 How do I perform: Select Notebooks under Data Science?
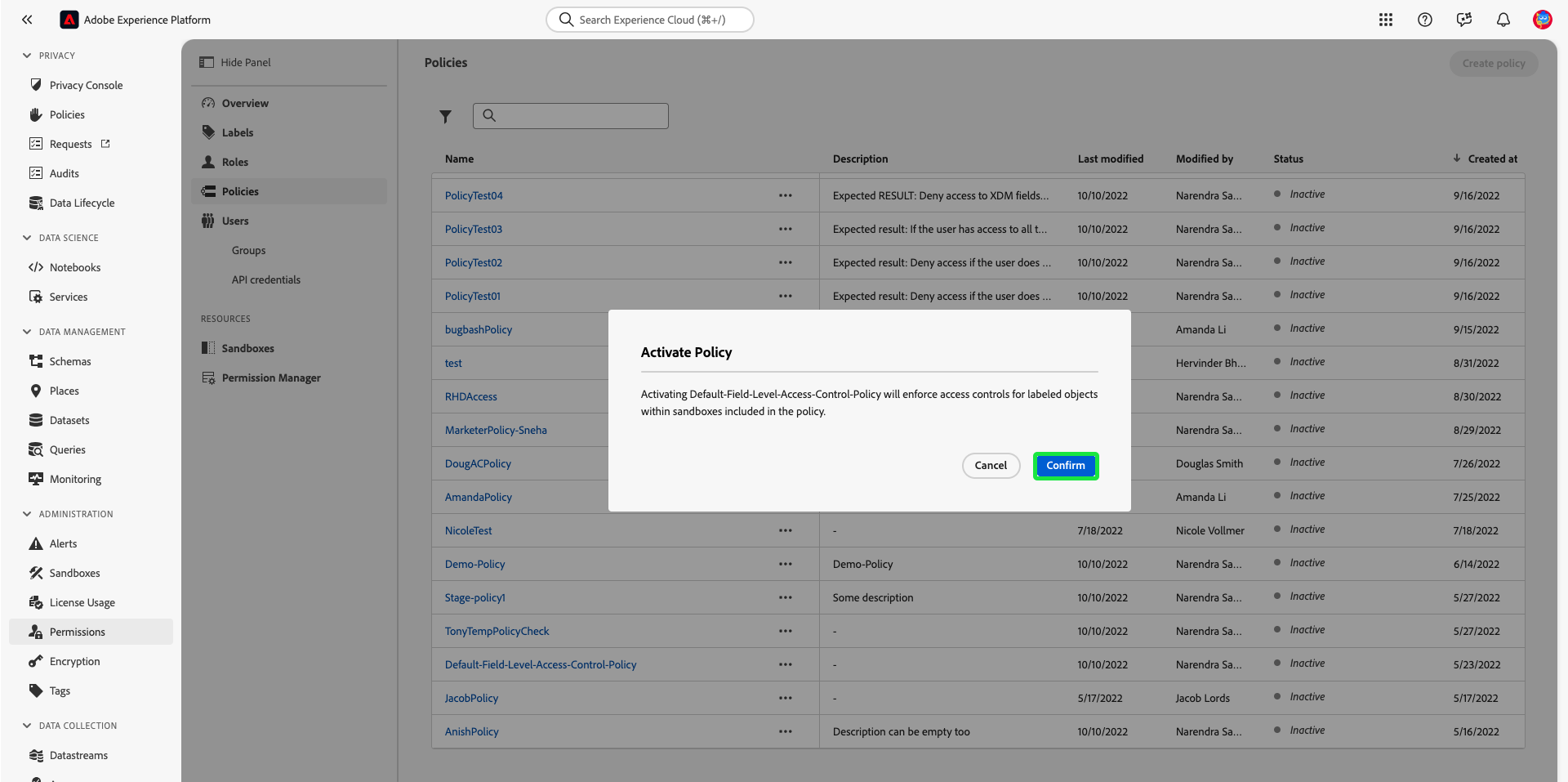tap(75, 267)
